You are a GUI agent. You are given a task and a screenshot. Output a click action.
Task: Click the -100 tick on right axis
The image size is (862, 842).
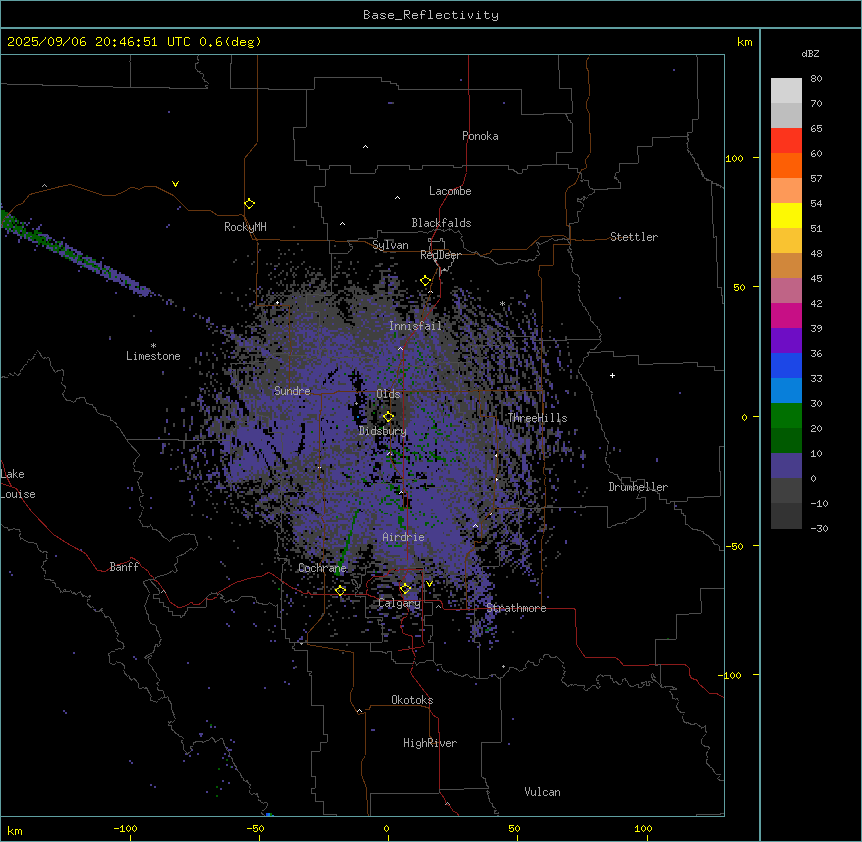[731, 675]
